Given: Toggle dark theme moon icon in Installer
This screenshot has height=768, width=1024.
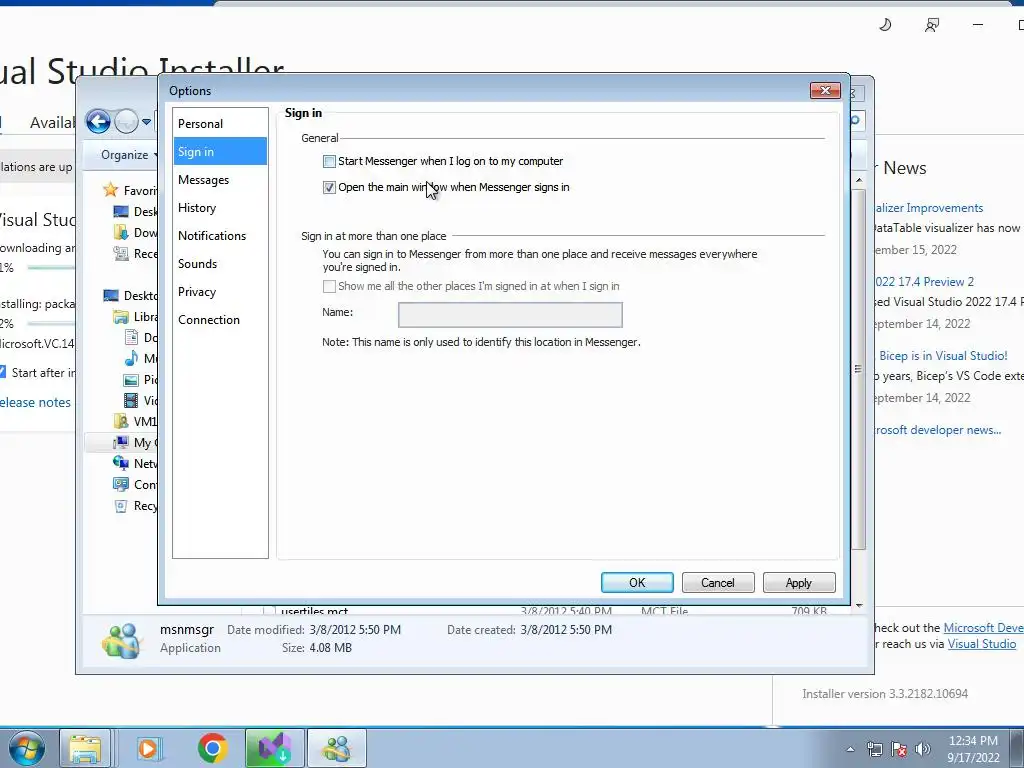Looking at the screenshot, I should (885, 25).
